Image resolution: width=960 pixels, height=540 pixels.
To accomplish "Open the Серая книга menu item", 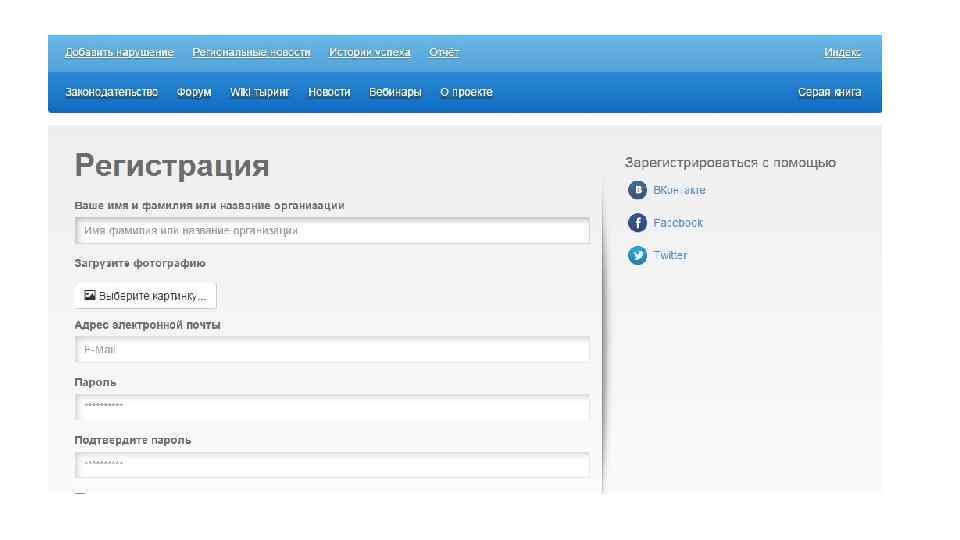I will click(x=830, y=92).
